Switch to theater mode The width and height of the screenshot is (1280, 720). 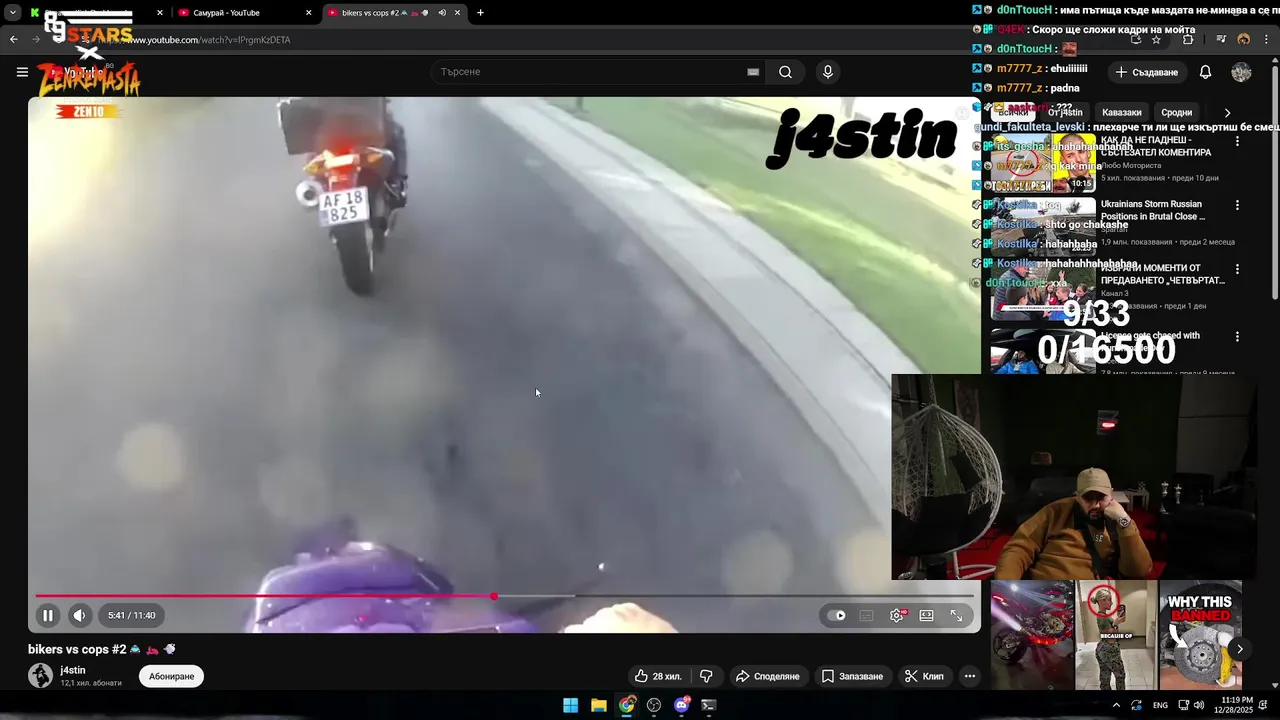(x=927, y=615)
